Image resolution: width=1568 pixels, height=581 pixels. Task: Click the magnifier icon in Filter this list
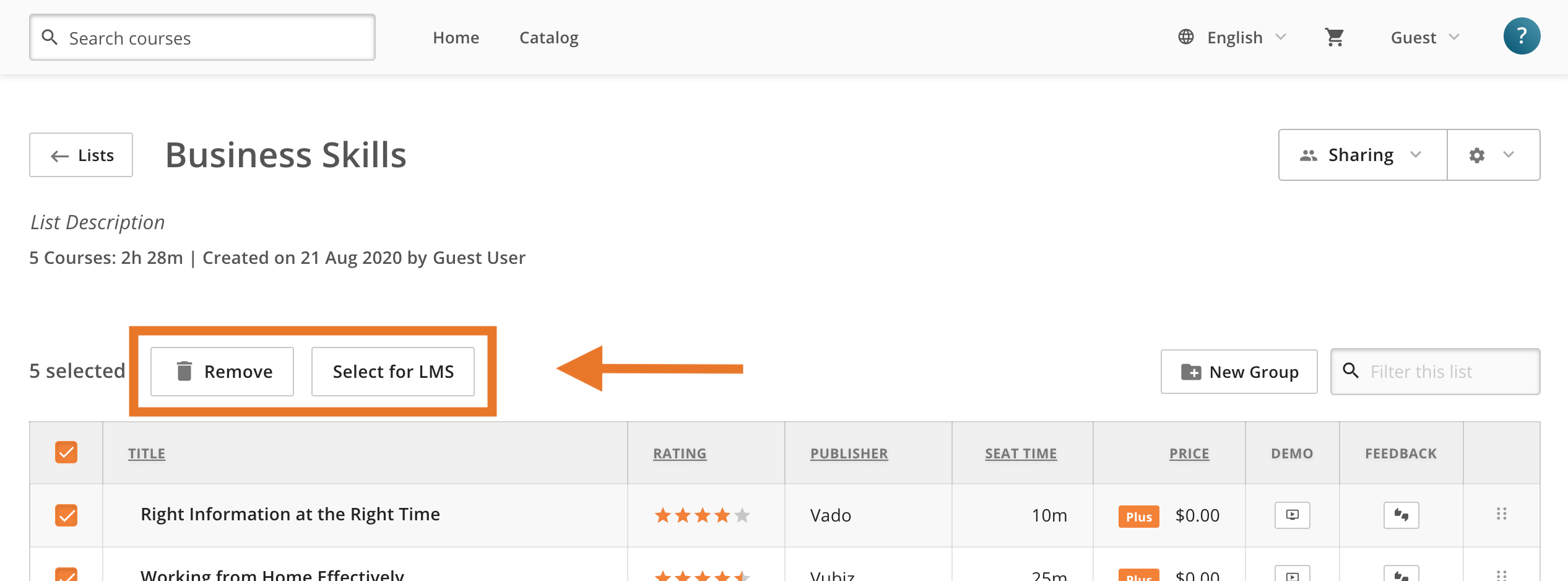click(x=1350, y=370)
